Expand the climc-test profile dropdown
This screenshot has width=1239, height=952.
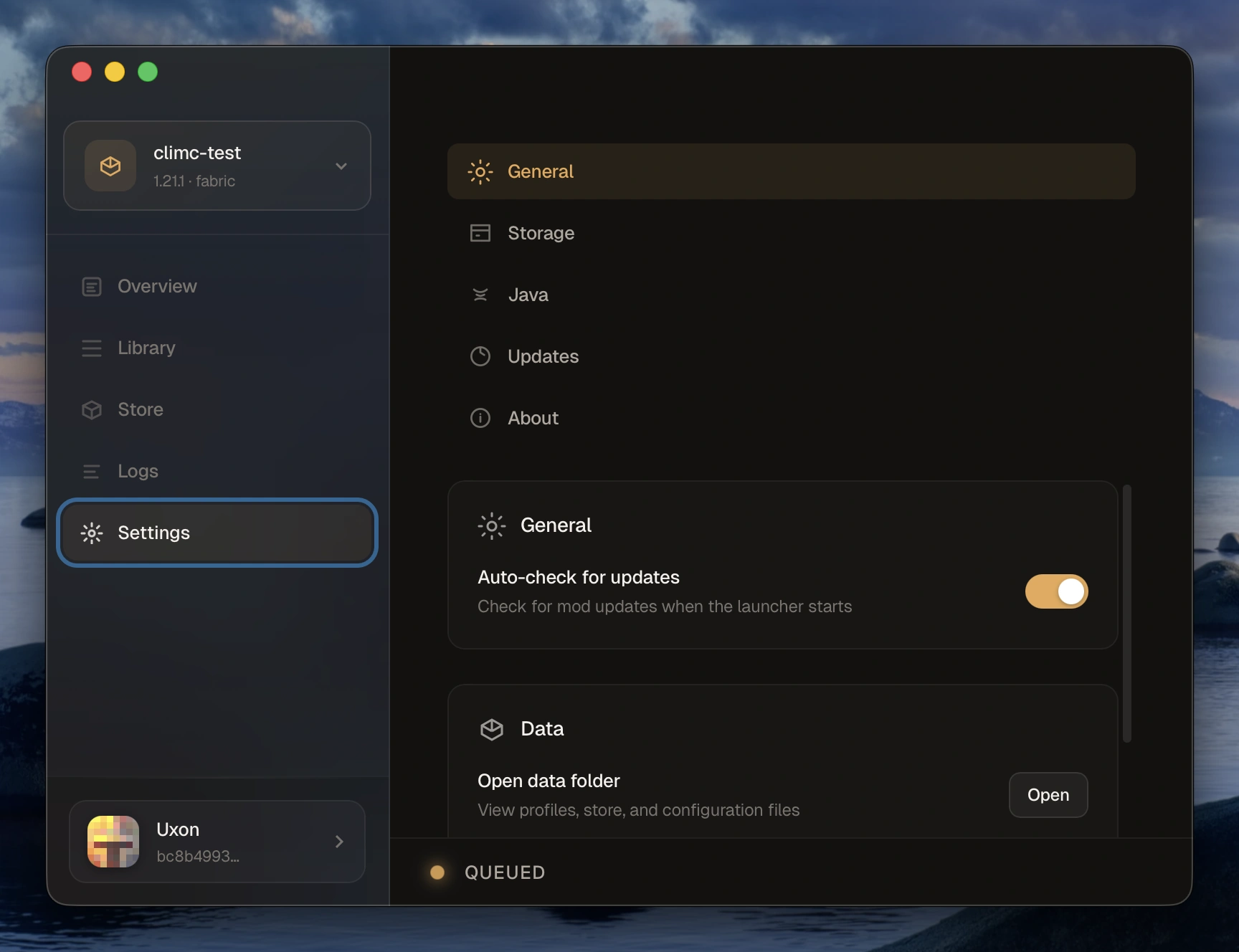click(x=341, y=166)
